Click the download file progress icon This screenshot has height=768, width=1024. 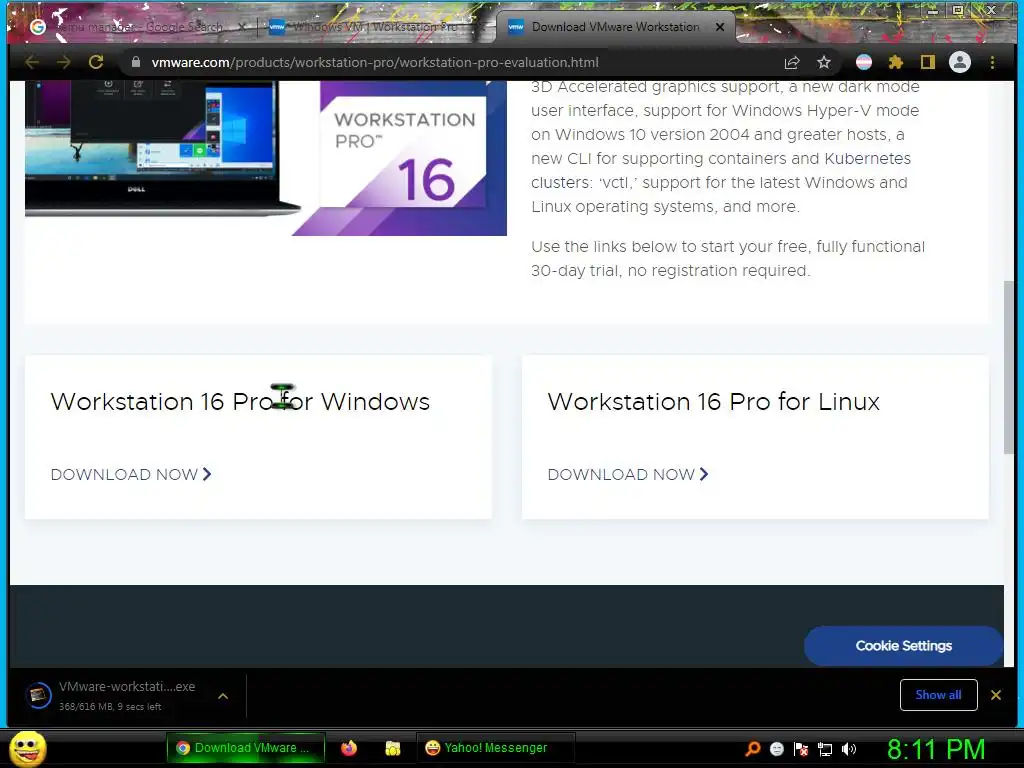pos(39,696)
